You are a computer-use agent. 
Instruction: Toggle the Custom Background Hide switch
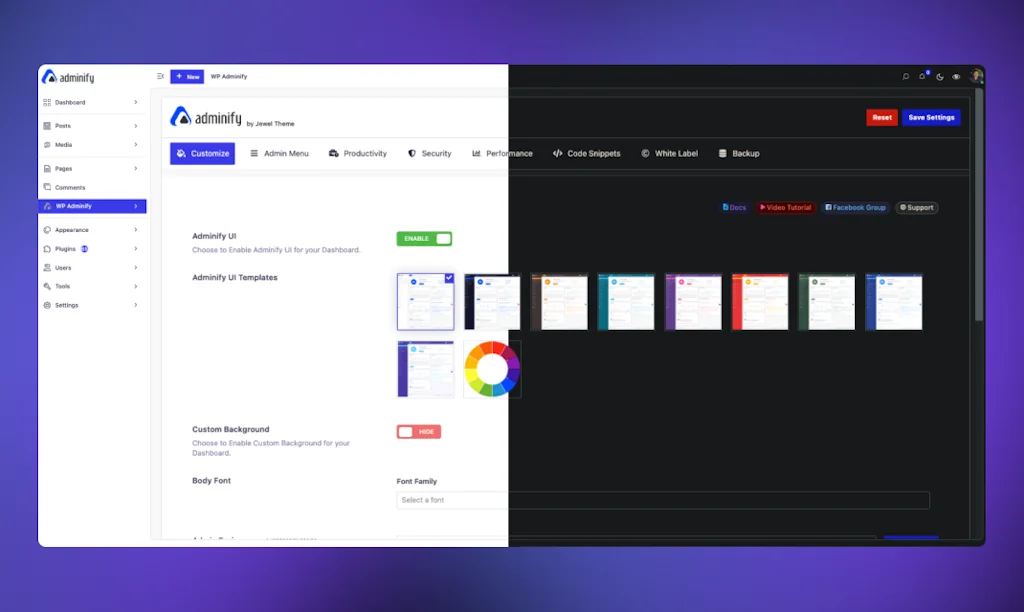click(x=419, y=432)
